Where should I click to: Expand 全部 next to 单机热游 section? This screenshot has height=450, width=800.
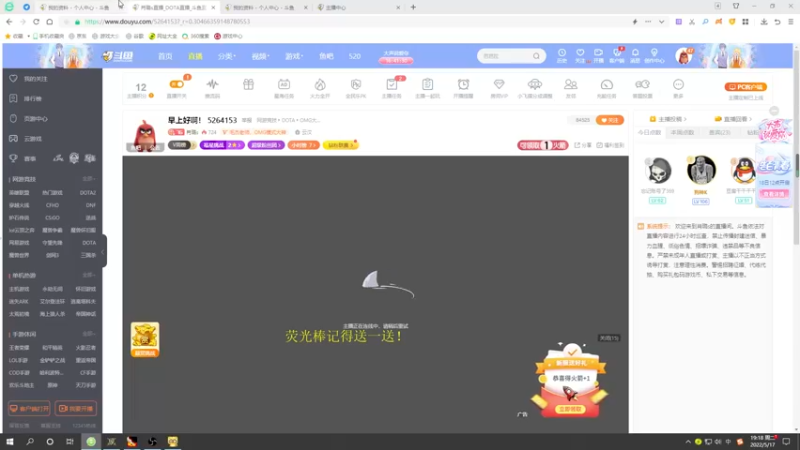pos(89,276)
